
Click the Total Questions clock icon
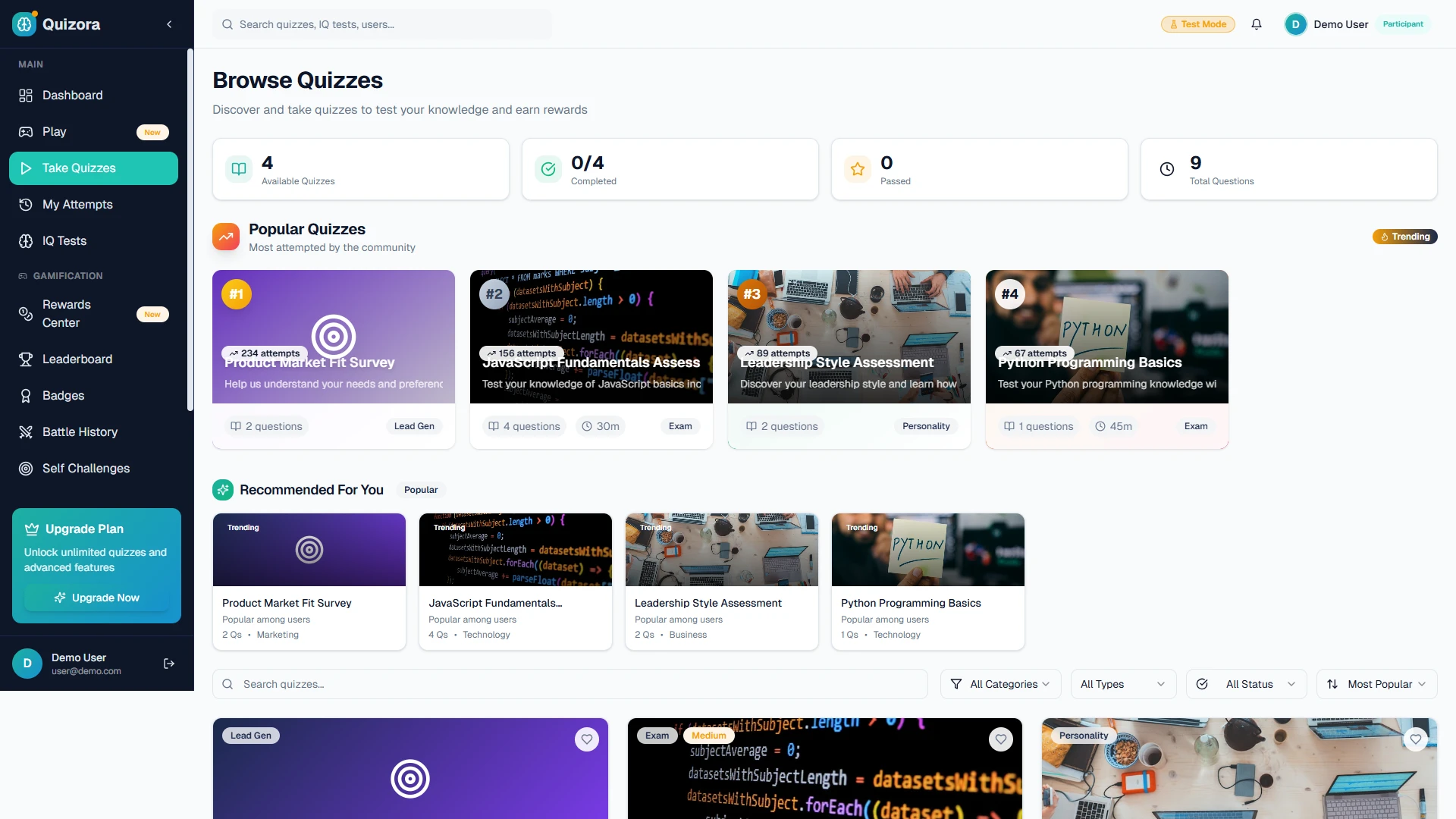coord(1167,169)
